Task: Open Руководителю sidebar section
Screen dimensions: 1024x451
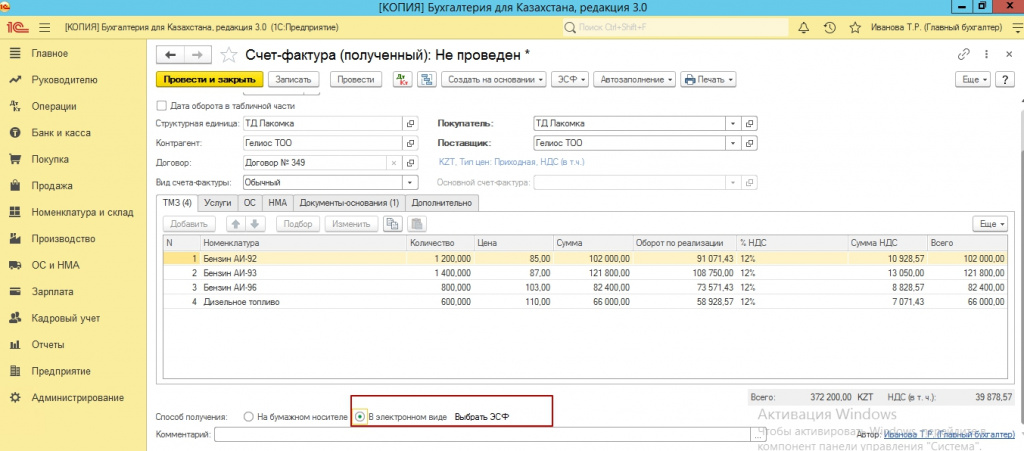Action: 64,80
